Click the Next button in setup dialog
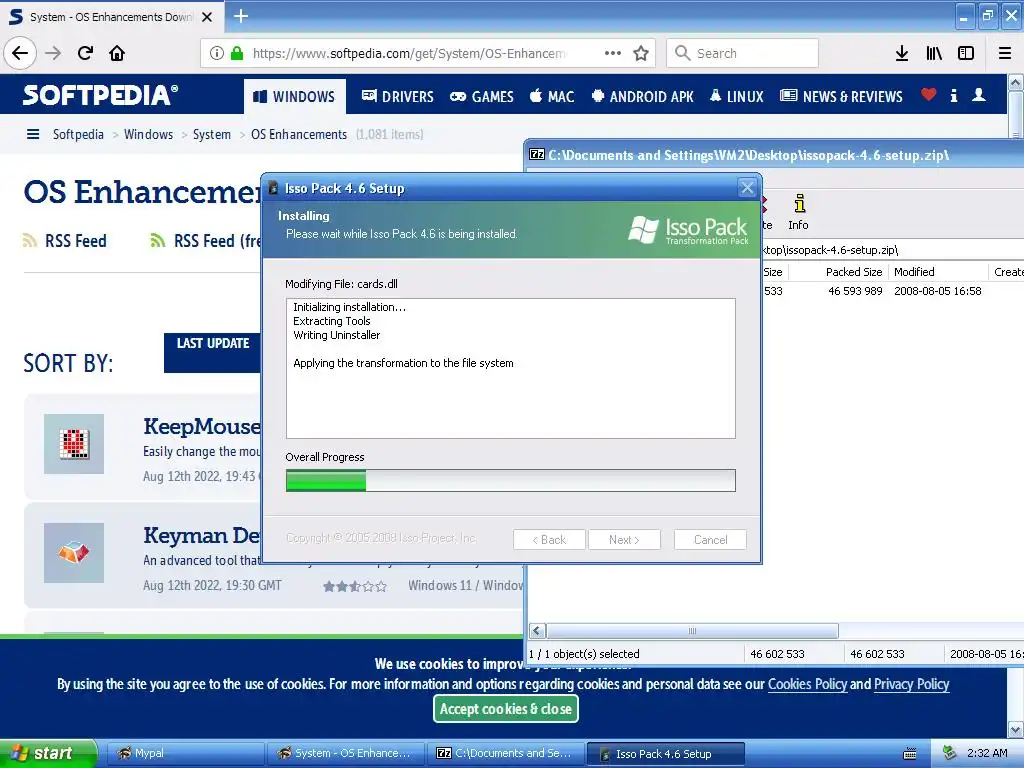 pos(624,539)
